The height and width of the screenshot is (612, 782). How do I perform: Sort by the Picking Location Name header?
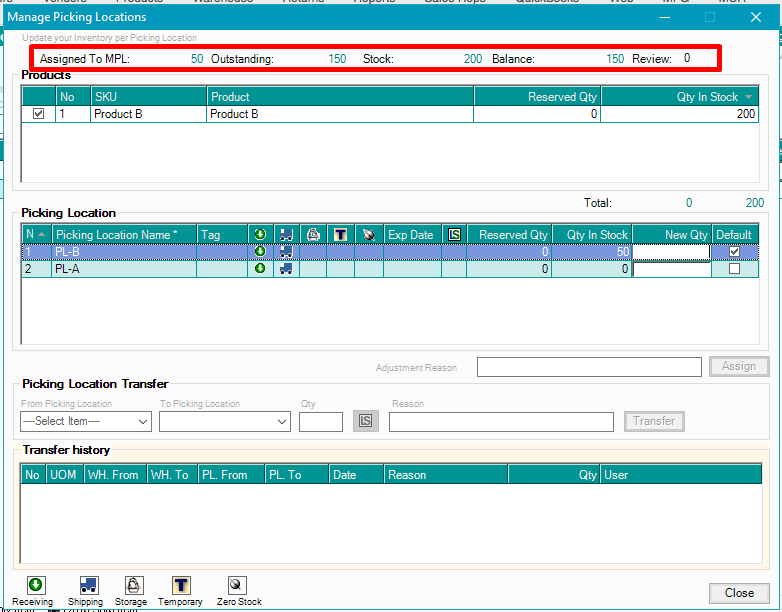[x=116, y=235]
